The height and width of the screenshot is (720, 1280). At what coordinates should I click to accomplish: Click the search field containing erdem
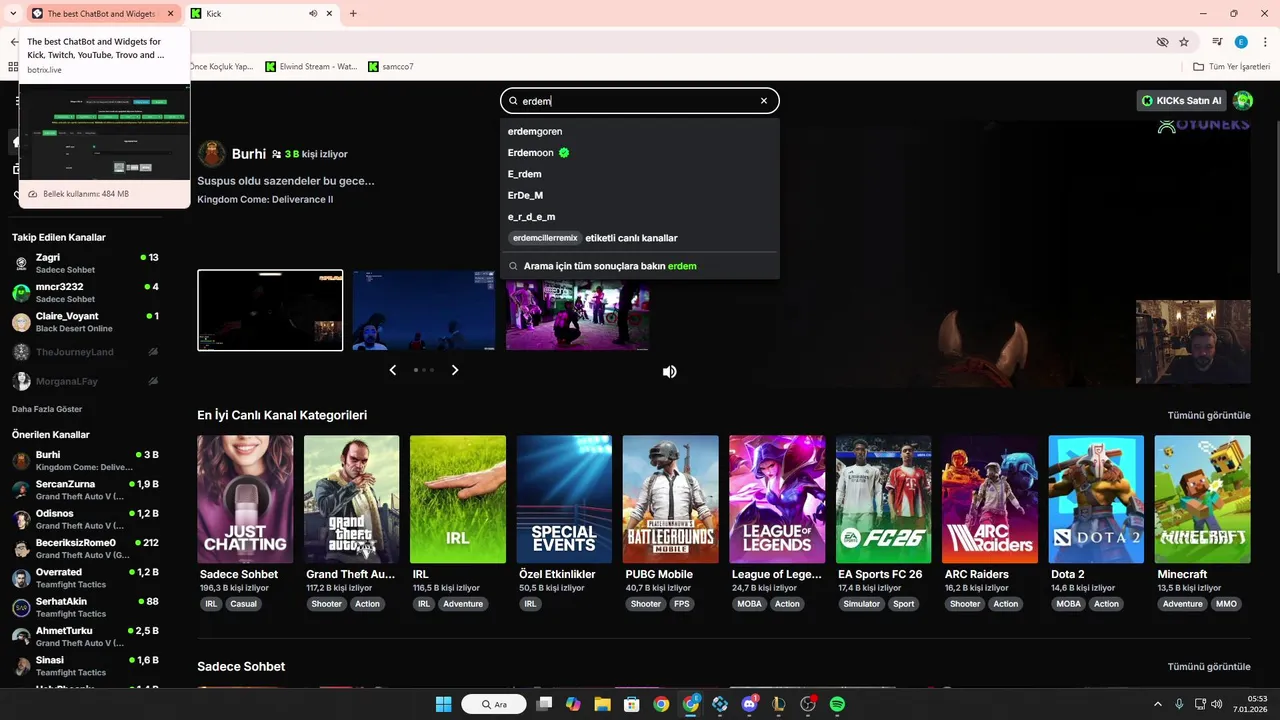639,101
